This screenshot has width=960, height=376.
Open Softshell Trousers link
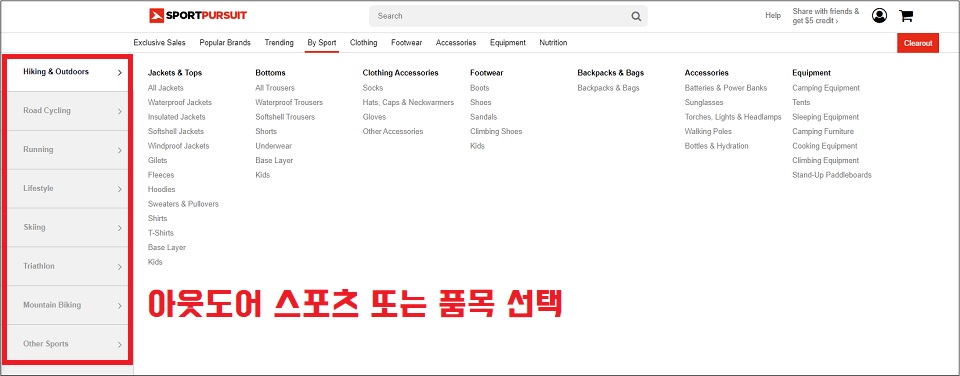coord(285,117)
